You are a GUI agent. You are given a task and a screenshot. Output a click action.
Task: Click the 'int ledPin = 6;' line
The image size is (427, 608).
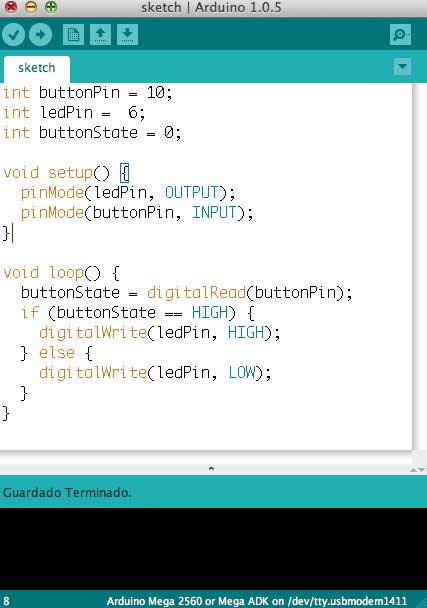pyautogui.click(x=74, y=113)
